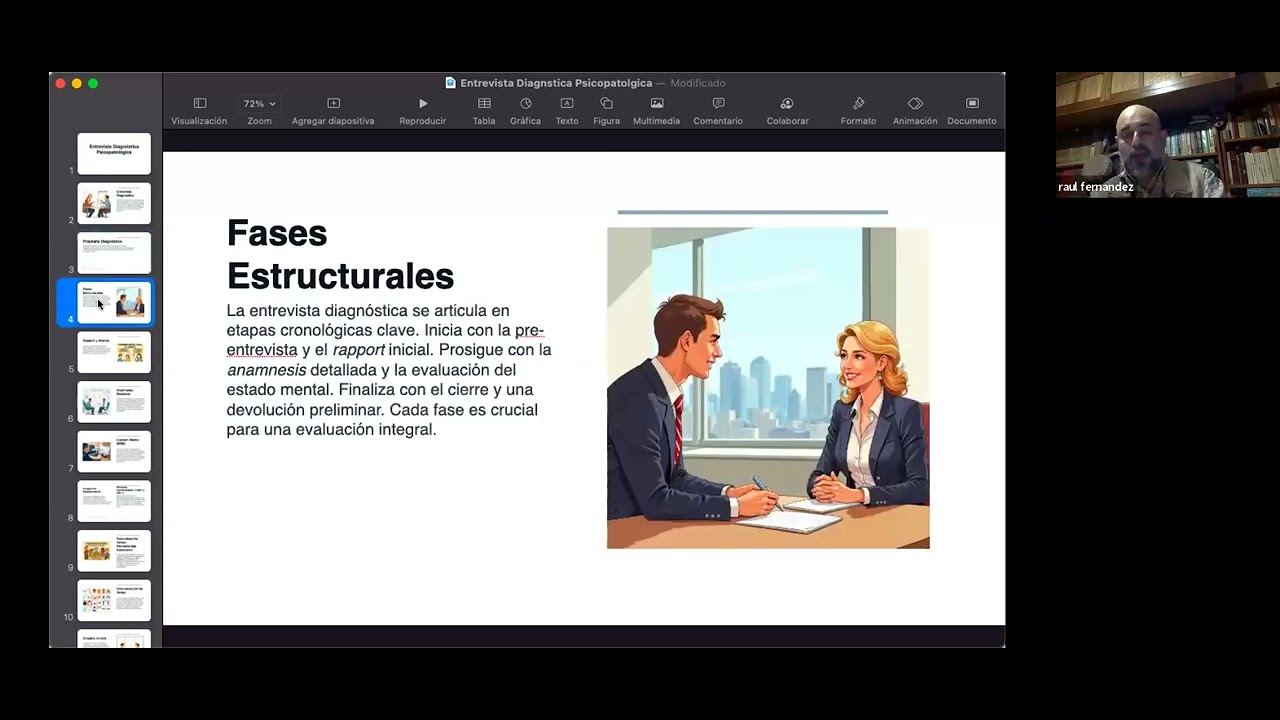Select slide 2 thumbnail in navigator
Screen dimensions: 1280x720
click(114, 203)
